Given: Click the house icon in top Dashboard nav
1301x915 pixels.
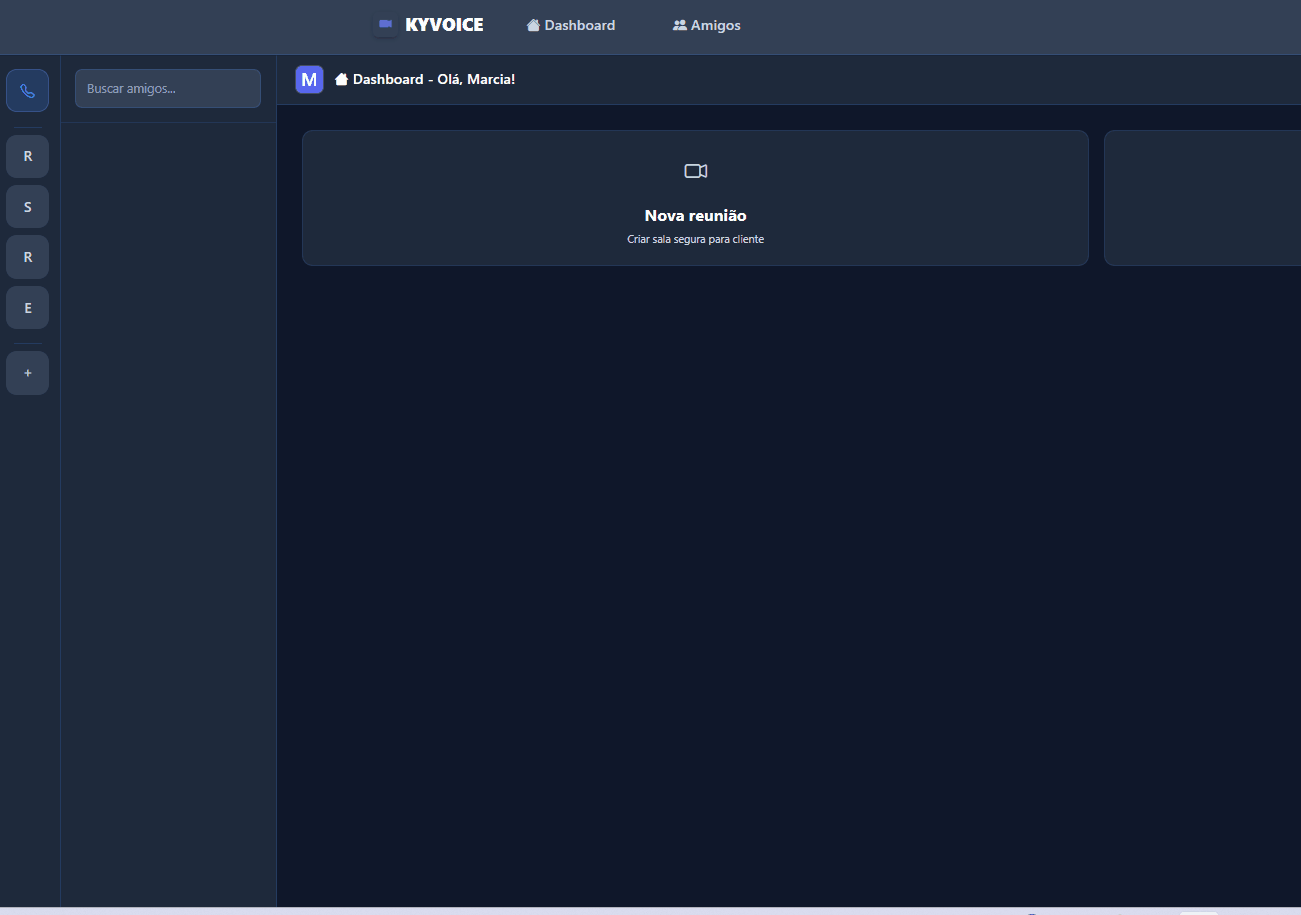Looking at the screenshot, I should point(533,26).
